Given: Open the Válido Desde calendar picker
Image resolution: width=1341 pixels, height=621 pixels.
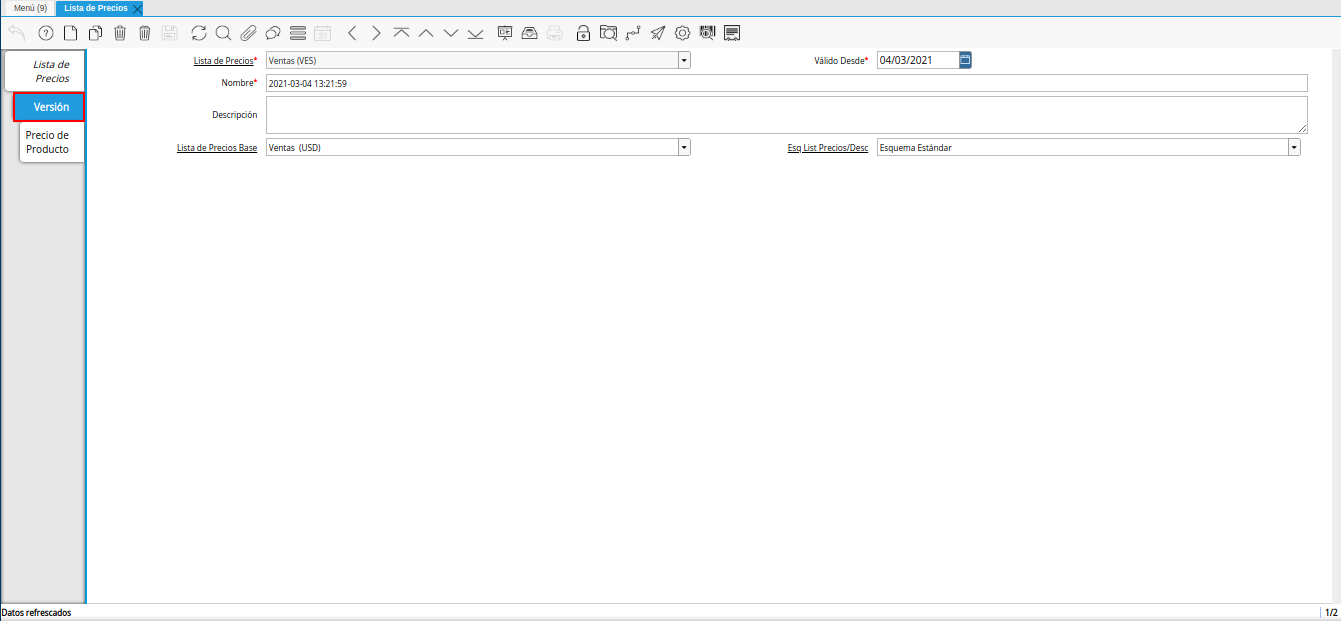Looking at the screenshot, I should (965, 60).
